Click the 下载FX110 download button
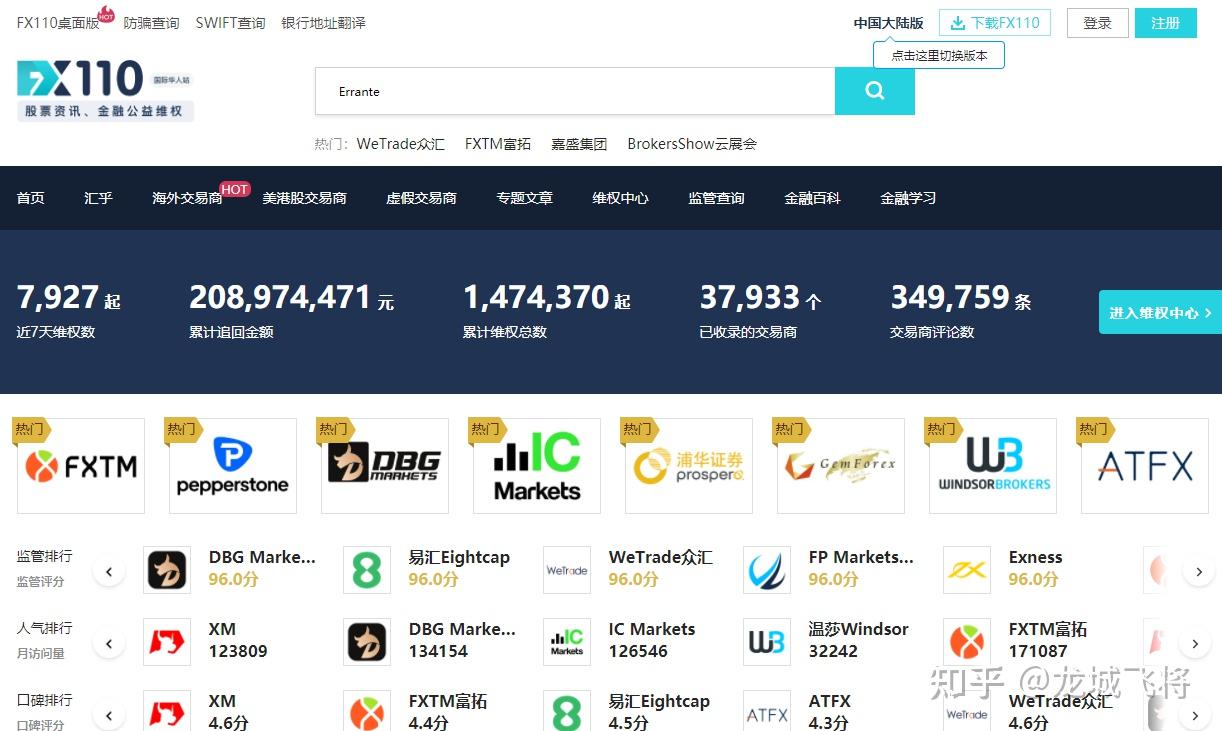 point(995,23)
